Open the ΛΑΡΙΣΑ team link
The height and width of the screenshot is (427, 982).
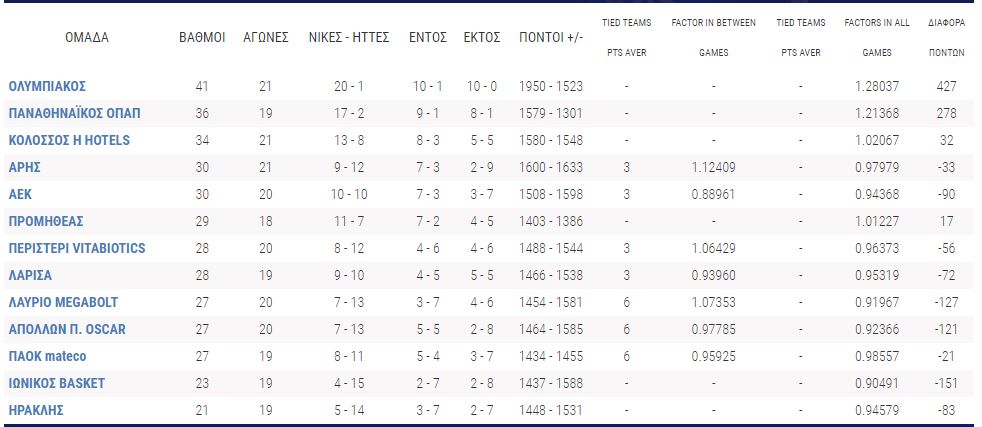[30, 275]
